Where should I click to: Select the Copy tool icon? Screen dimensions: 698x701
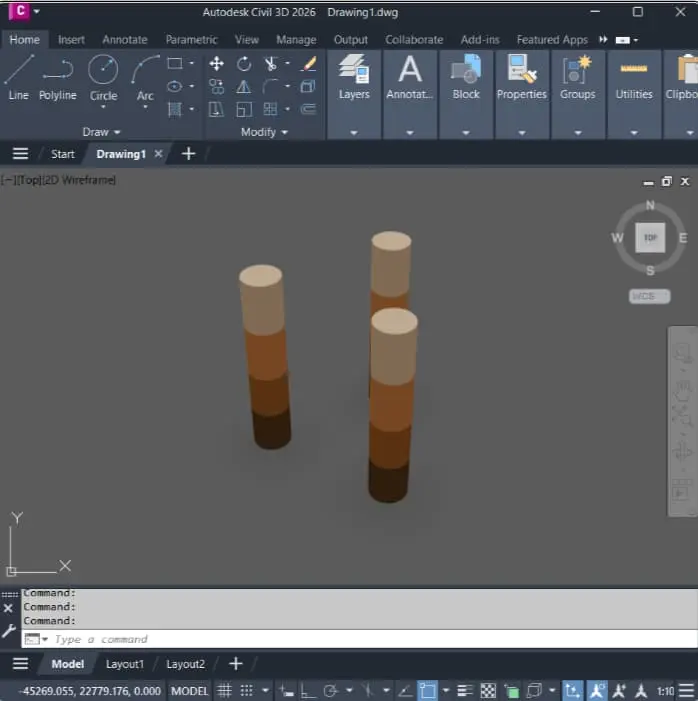pos(216,86)
